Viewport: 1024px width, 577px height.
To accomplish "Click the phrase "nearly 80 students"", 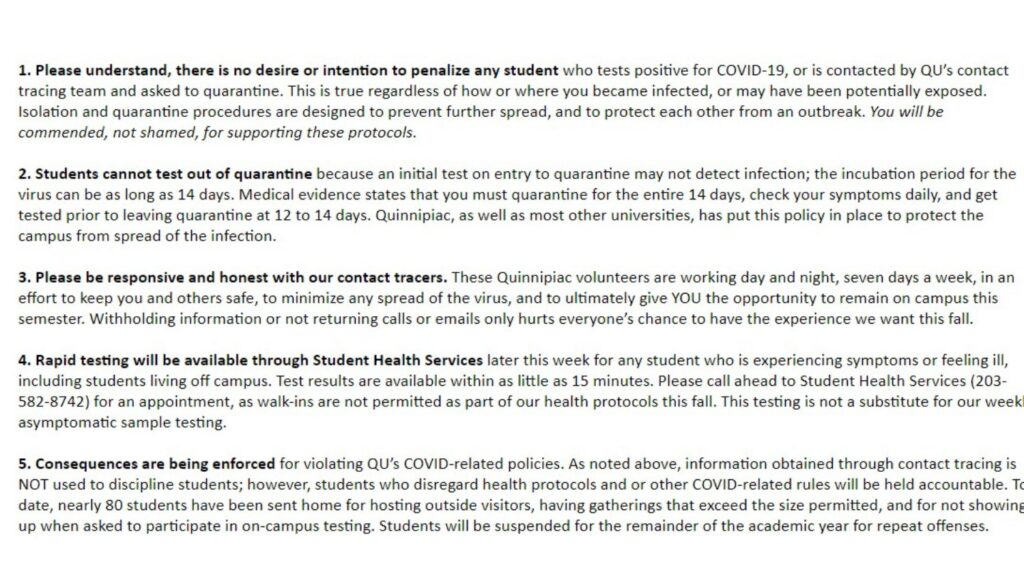I will pos(113,505).
